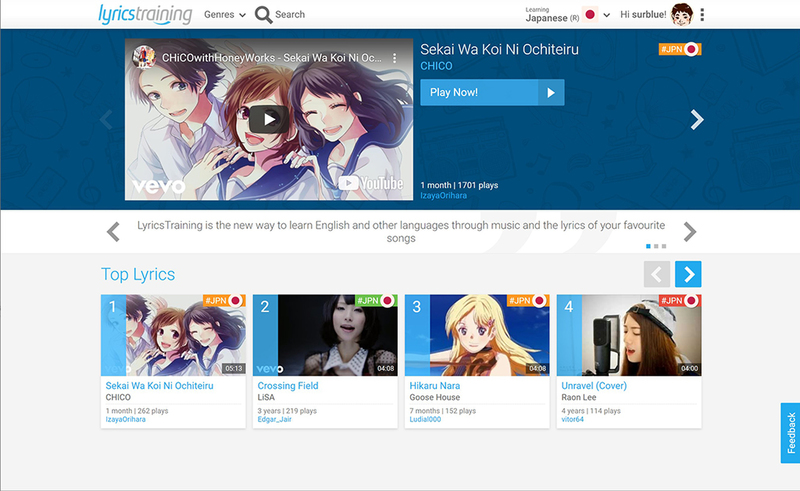Select second message pagination dot
Image resolution: width=800 pixels, height=491 pixels.
[656, 246]
